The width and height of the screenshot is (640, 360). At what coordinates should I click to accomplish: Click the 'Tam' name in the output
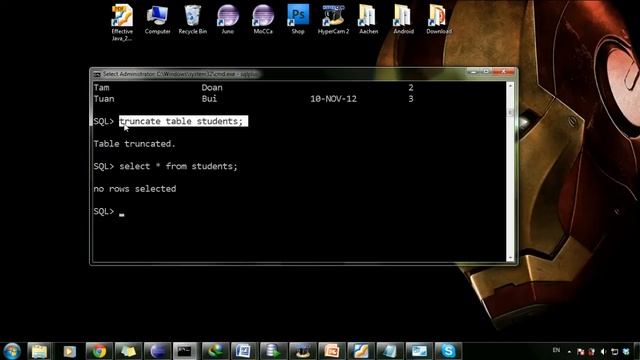click(101, 87)
